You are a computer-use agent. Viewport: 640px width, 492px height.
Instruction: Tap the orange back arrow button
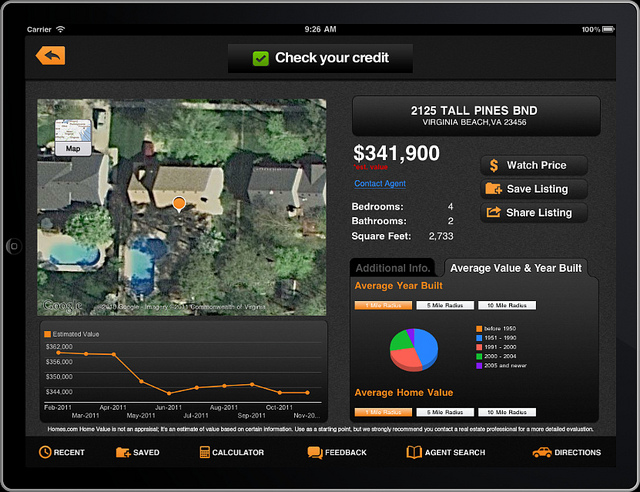[50, 56]
